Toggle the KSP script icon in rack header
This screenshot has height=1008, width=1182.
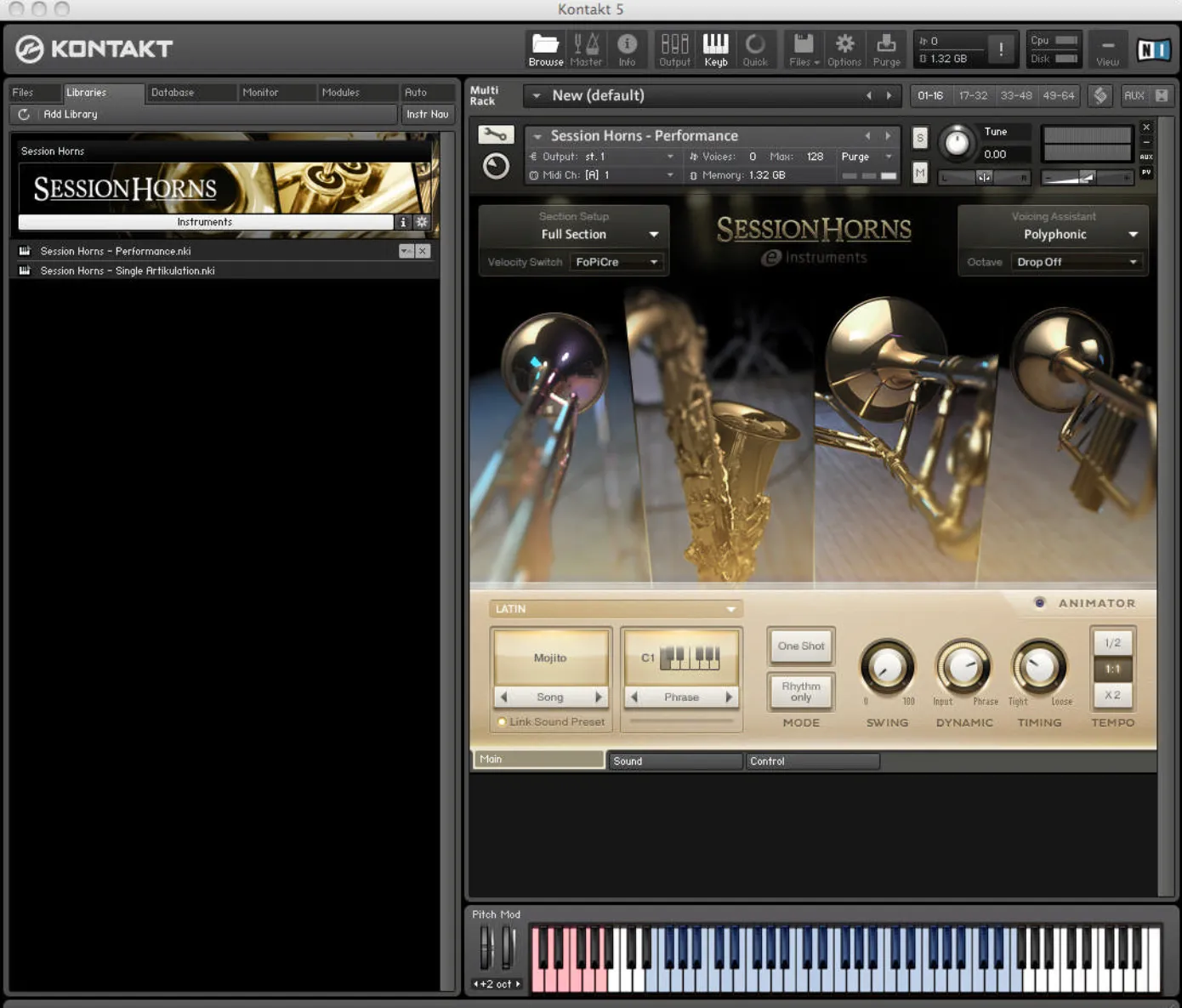1100,95
